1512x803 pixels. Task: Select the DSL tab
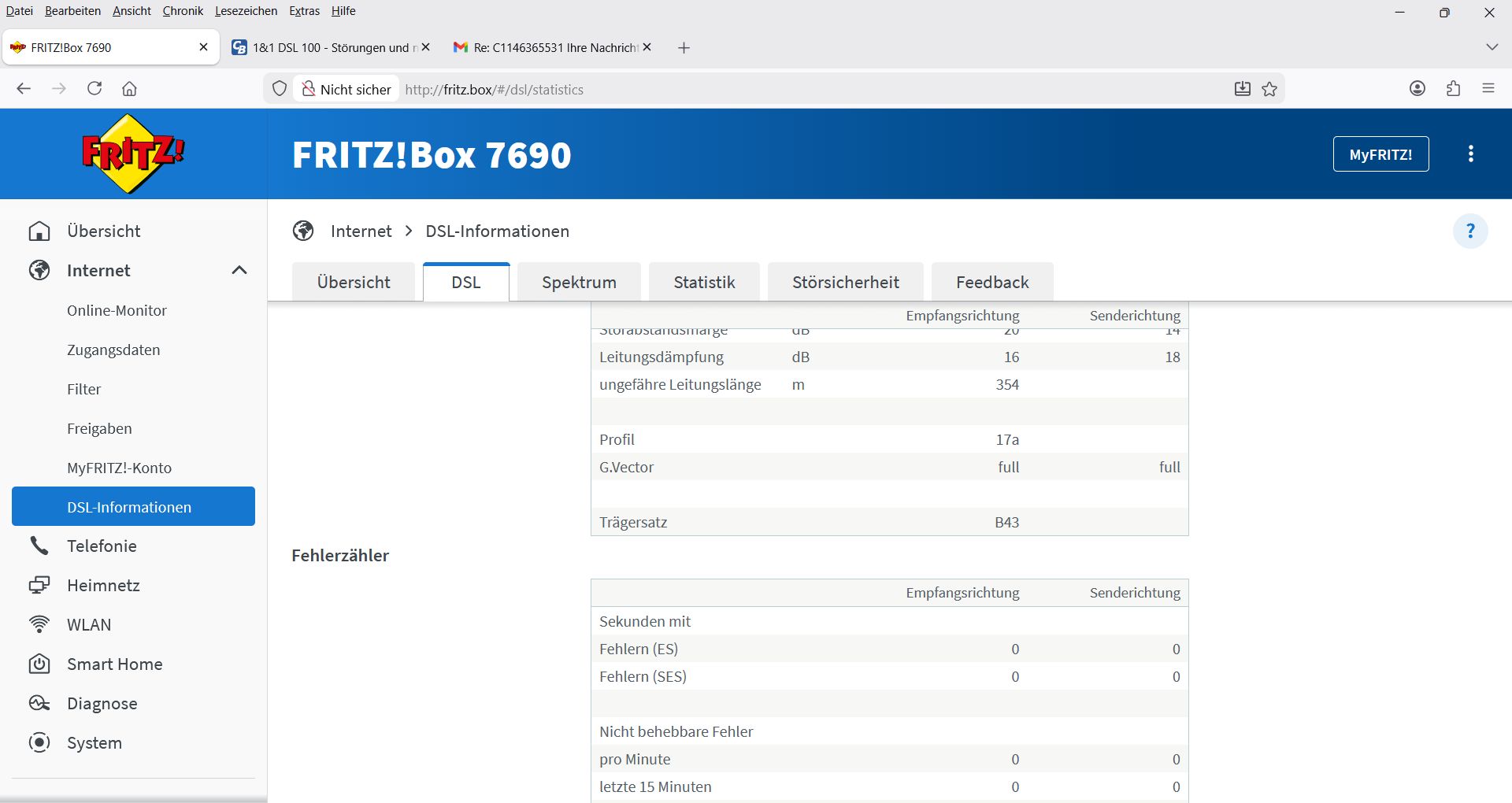point(466,282)
